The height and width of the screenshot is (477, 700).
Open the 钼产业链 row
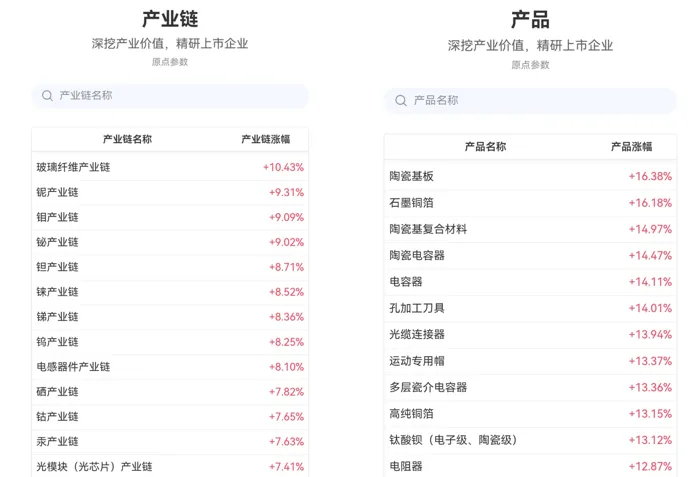tap(170, 218)
